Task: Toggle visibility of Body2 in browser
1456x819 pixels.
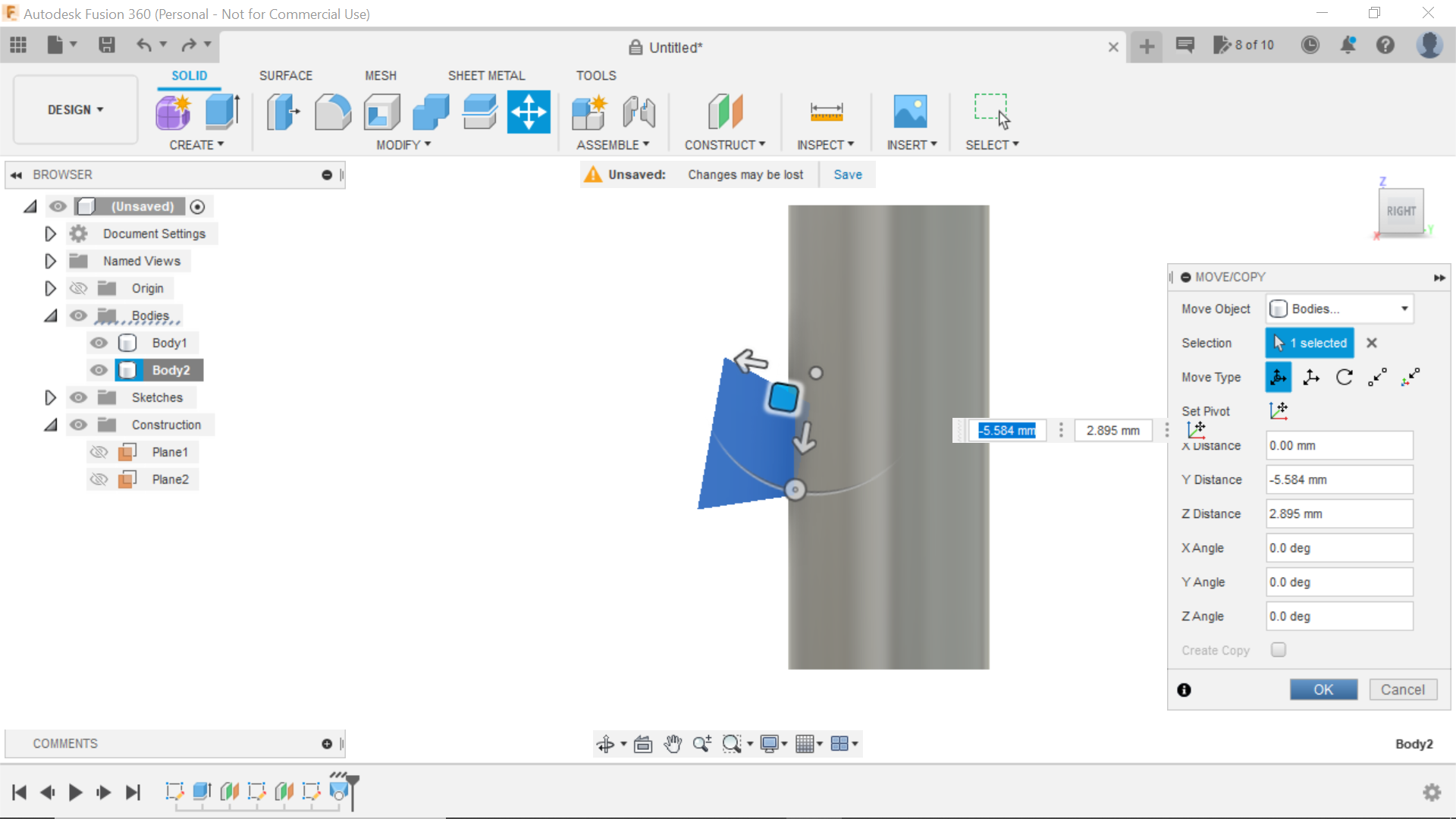Action: click(x=99, y=370)
